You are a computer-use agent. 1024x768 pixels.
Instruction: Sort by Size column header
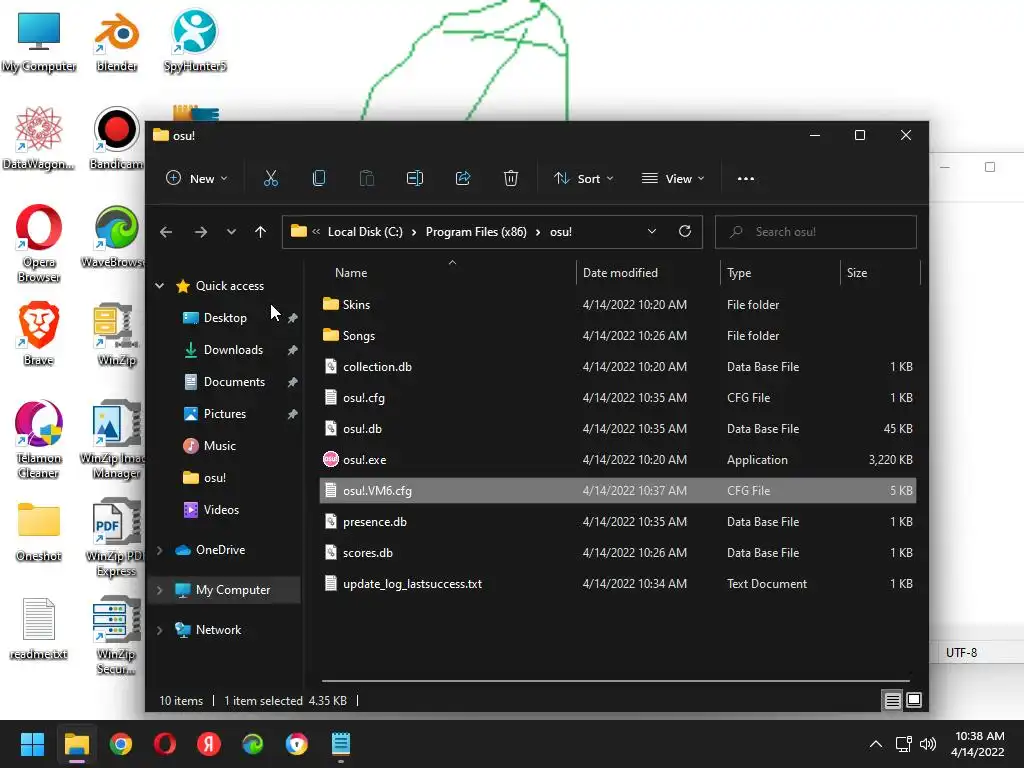coord(880,273)
